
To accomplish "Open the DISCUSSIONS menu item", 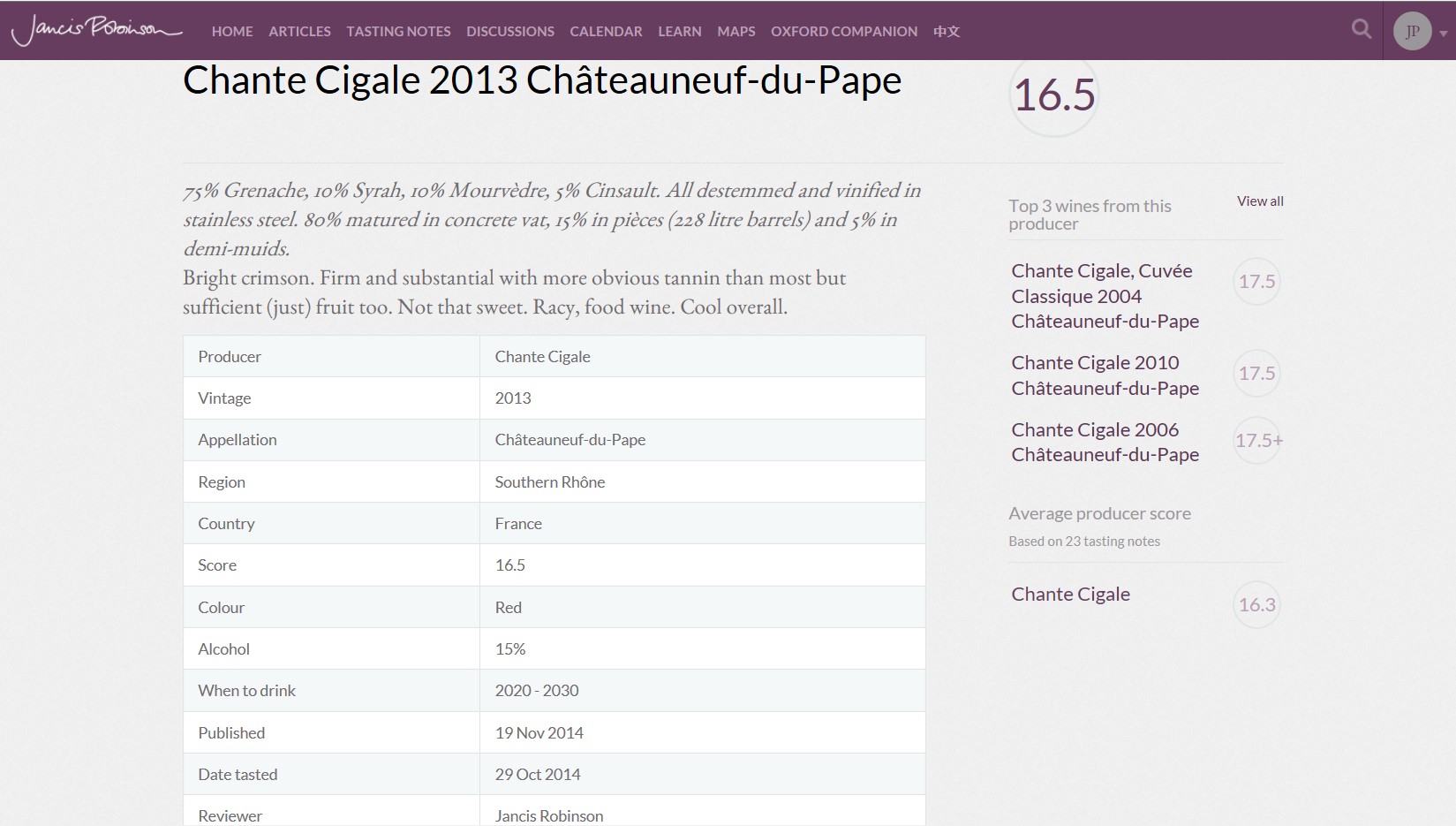I will point(510,31).
